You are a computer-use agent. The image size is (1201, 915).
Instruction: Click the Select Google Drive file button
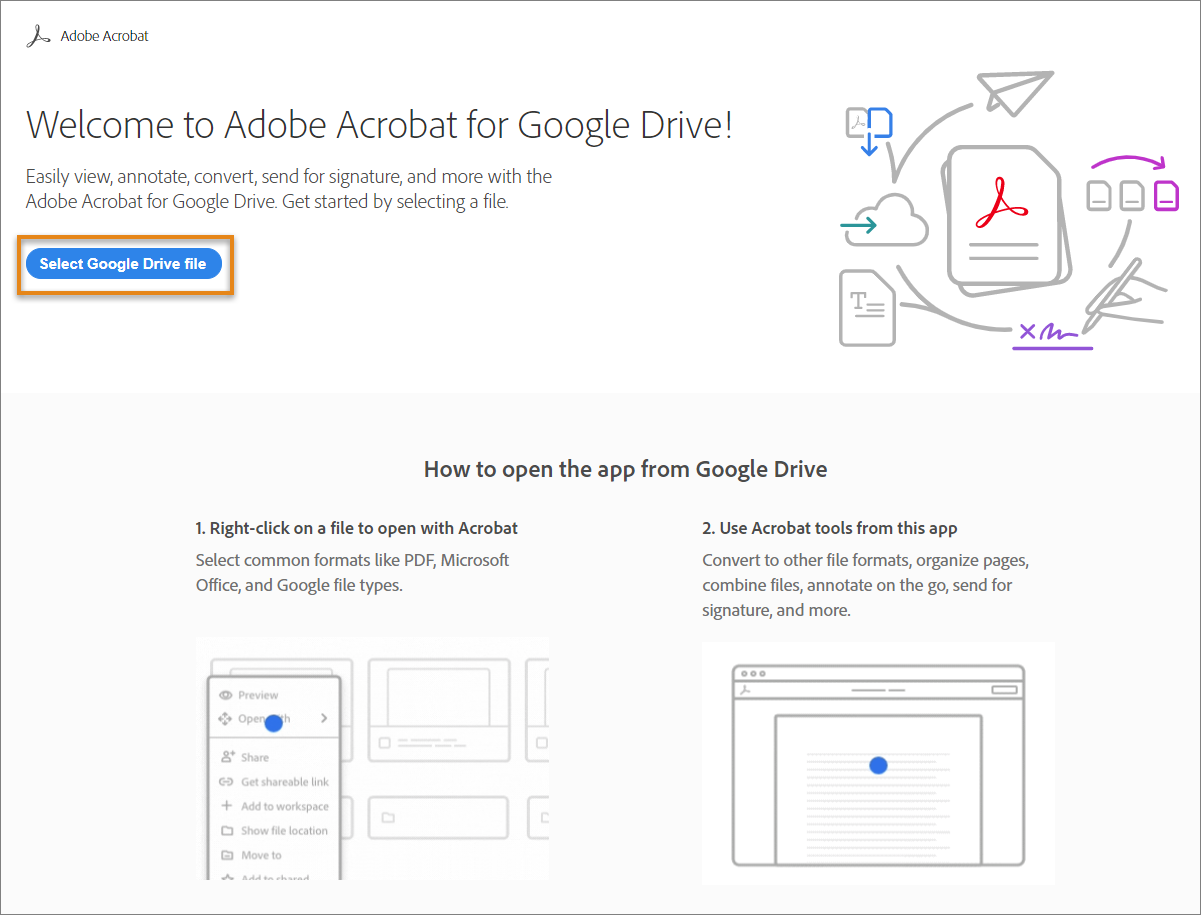click(x=124, y=263)
